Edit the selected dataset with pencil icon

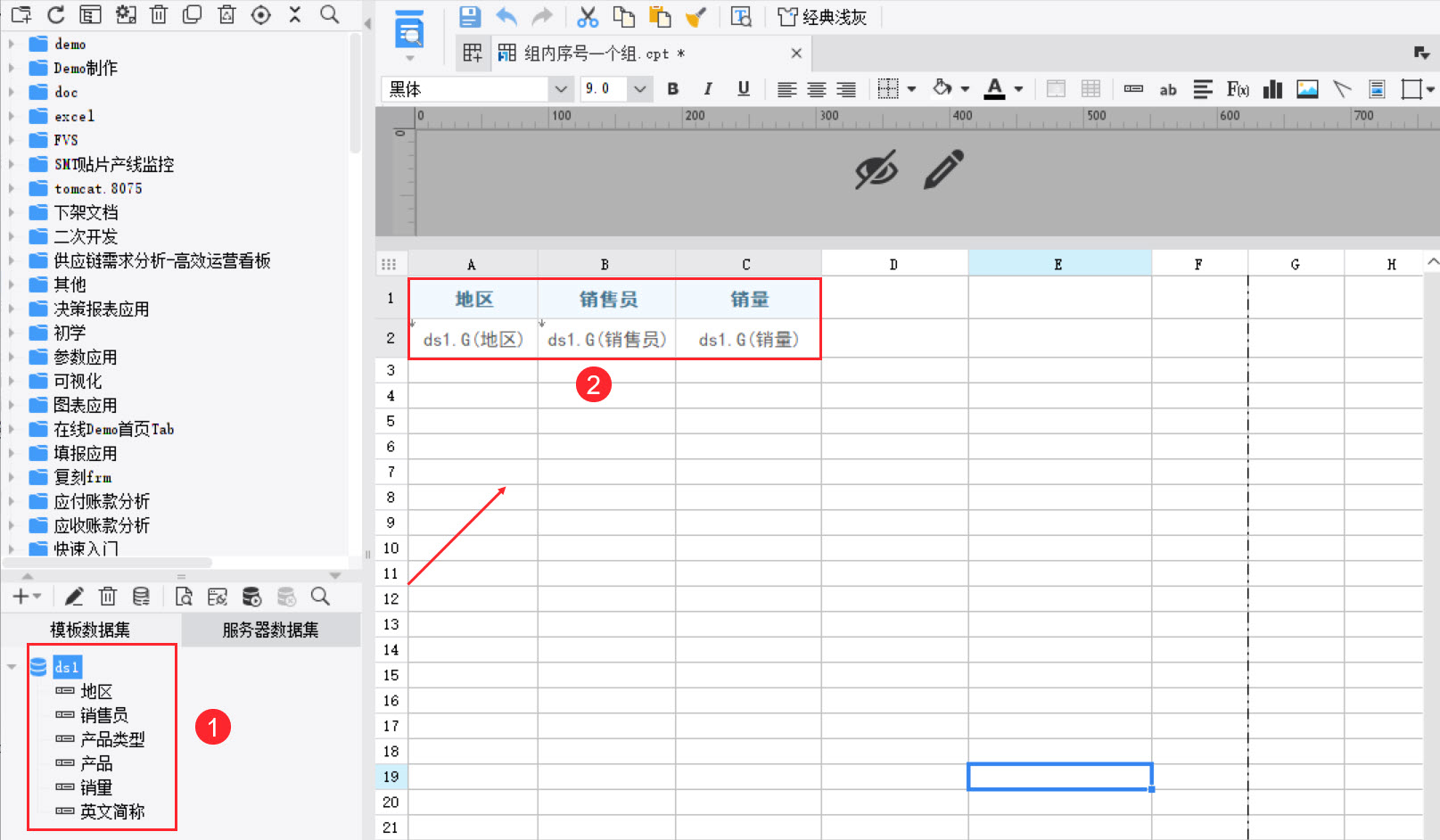(74, 597)
